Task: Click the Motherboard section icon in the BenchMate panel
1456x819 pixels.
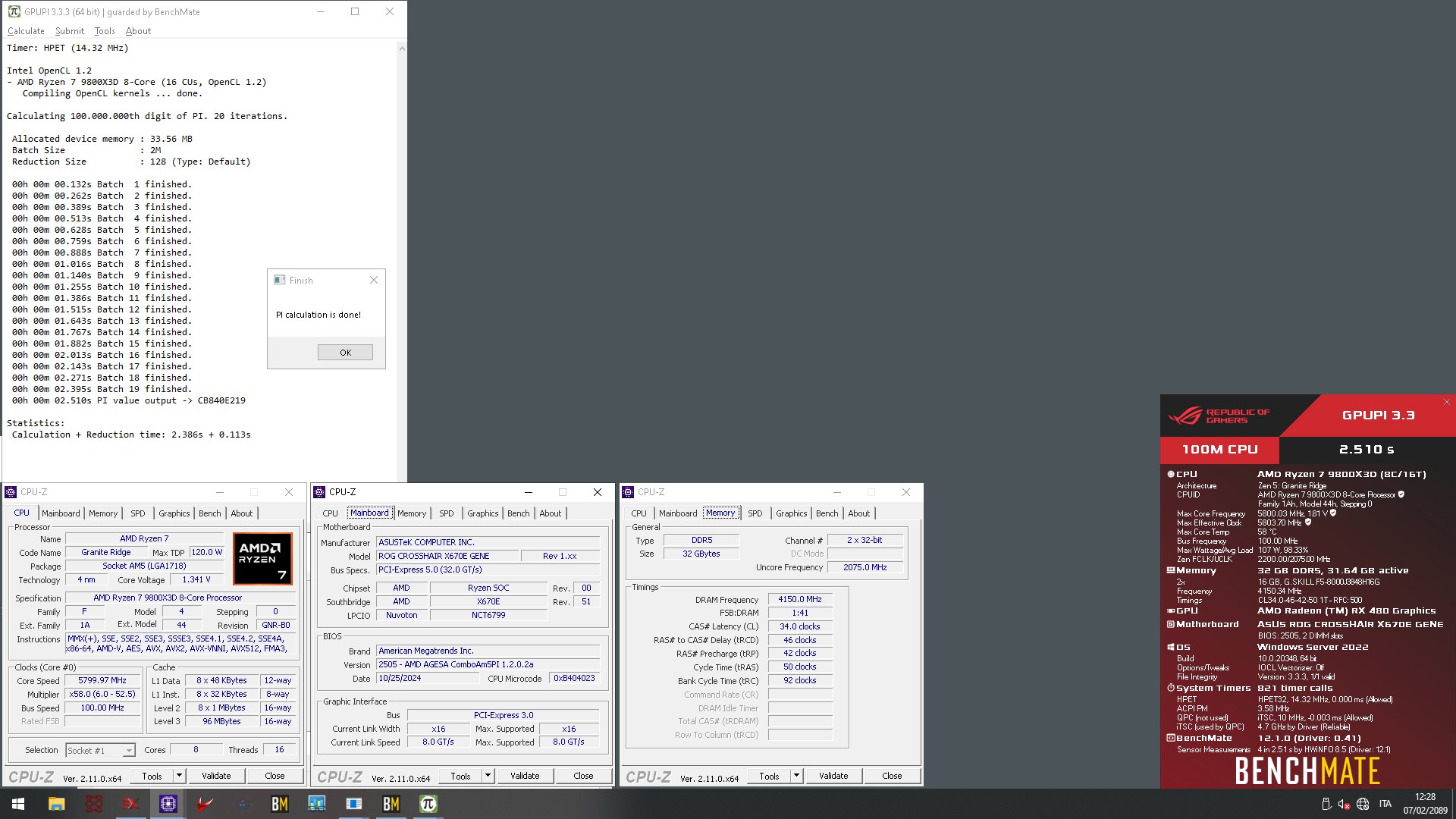Action: tap(1170, 624)
